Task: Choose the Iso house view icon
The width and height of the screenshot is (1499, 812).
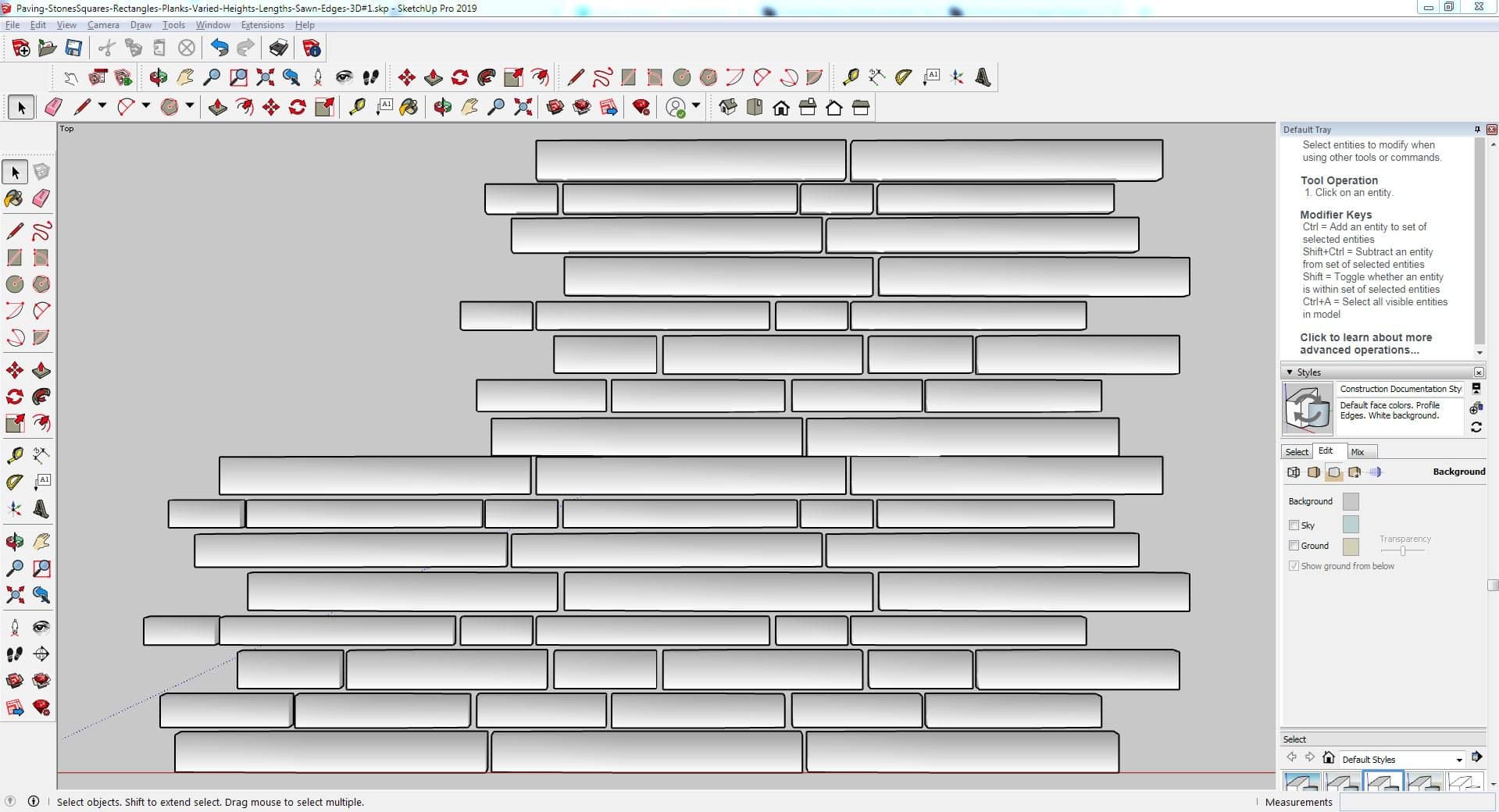Action: point(727,108)
